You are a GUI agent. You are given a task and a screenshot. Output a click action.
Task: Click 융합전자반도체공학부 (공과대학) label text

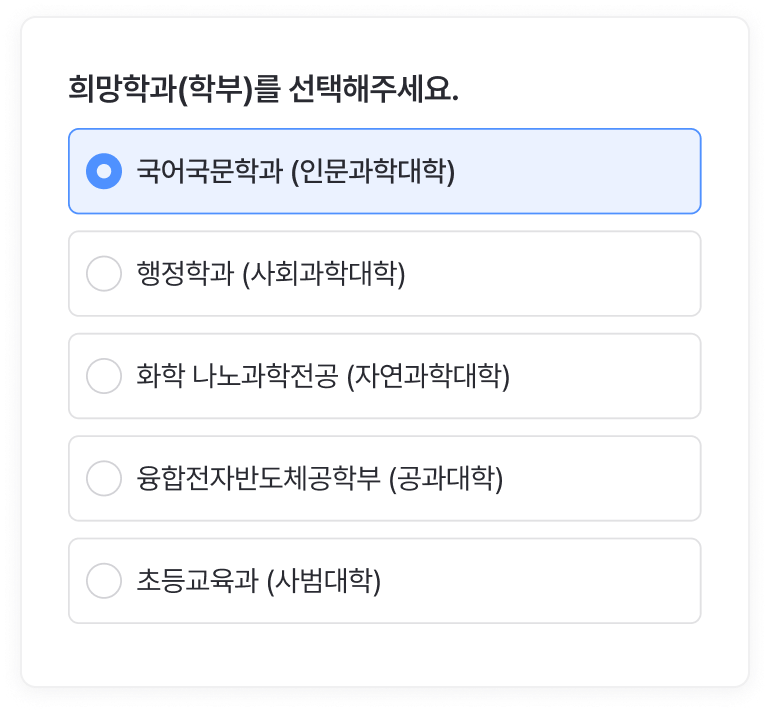[319, 478]
